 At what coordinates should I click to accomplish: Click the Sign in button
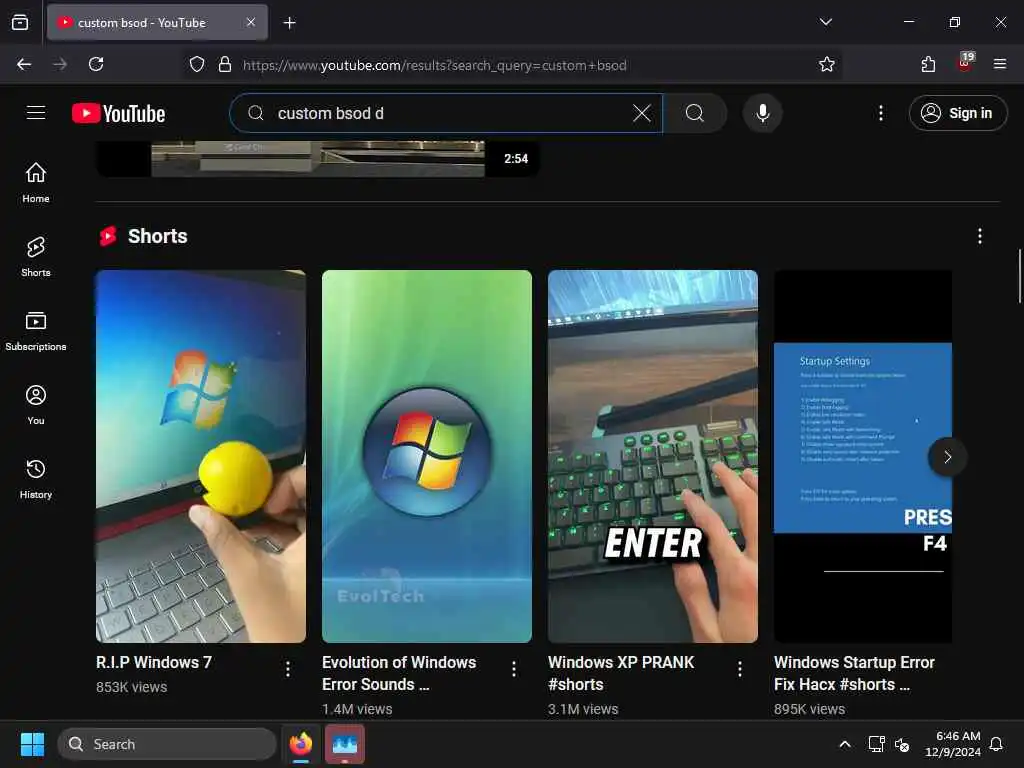point(957,113)
